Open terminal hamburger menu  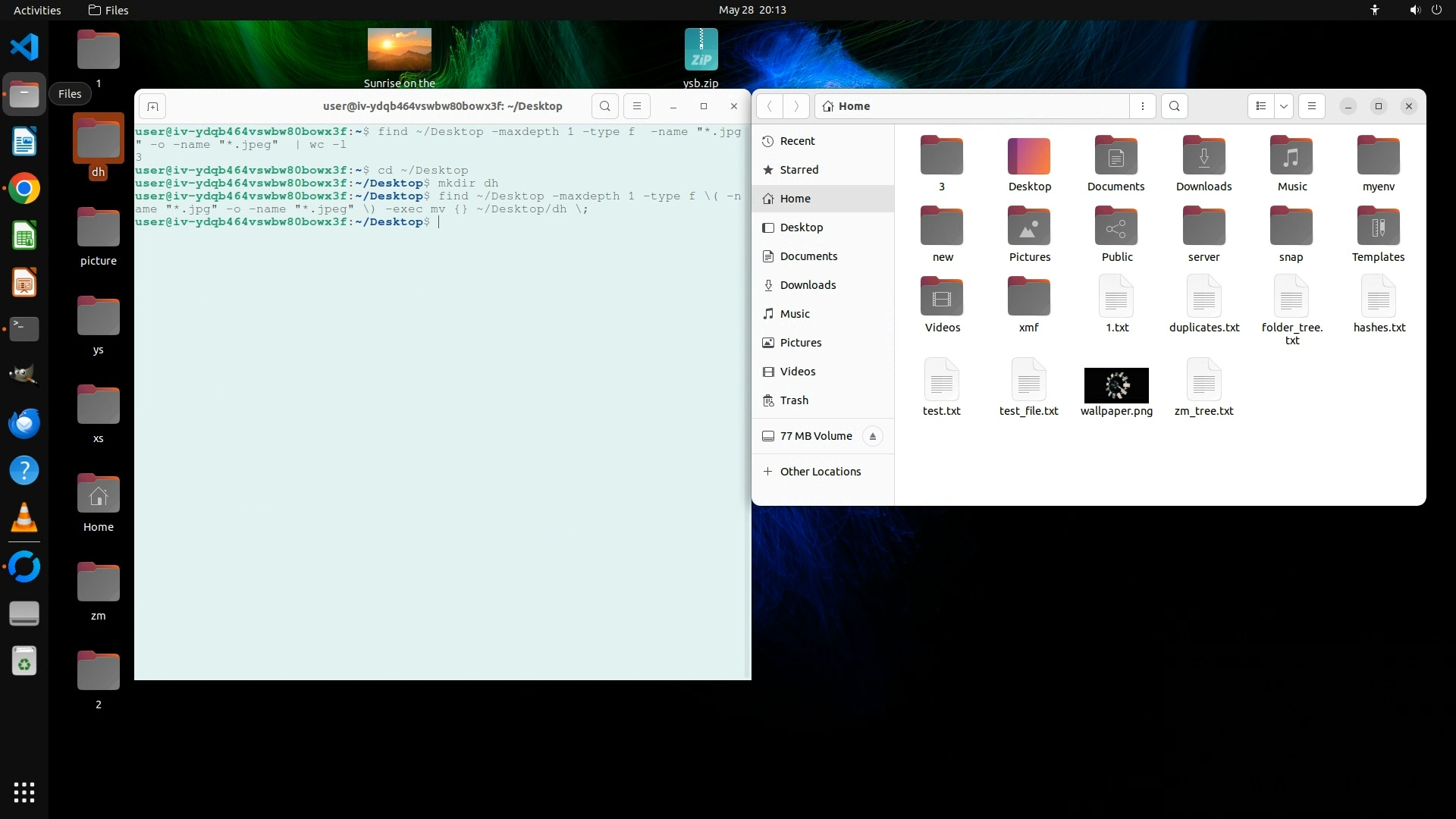637,106
